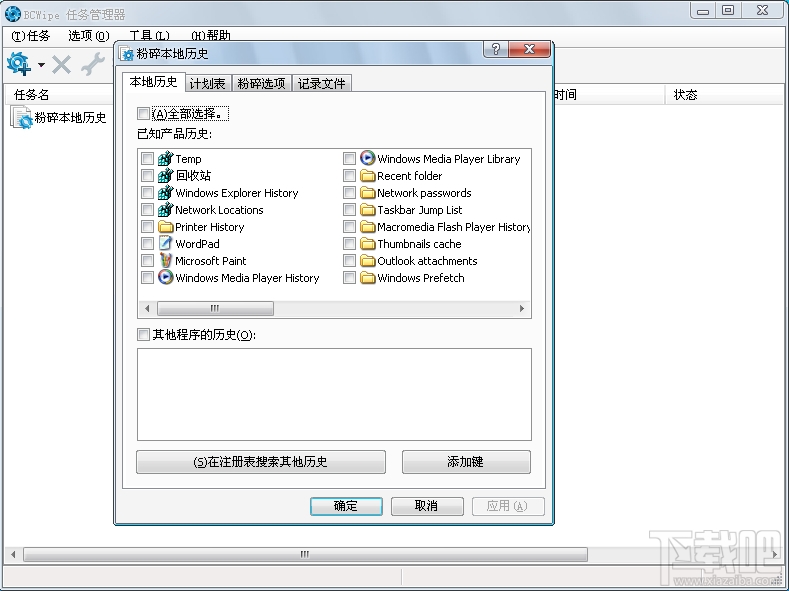Check the Microsoft Paint checkbox

point(147,261)
